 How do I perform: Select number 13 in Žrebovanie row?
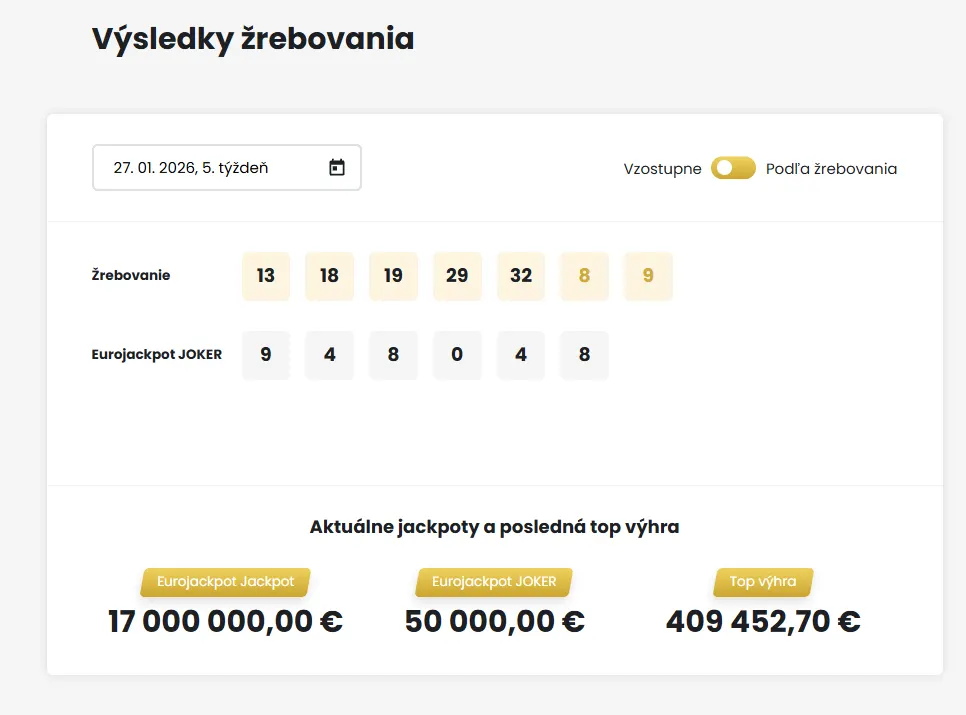pos(265,275)
